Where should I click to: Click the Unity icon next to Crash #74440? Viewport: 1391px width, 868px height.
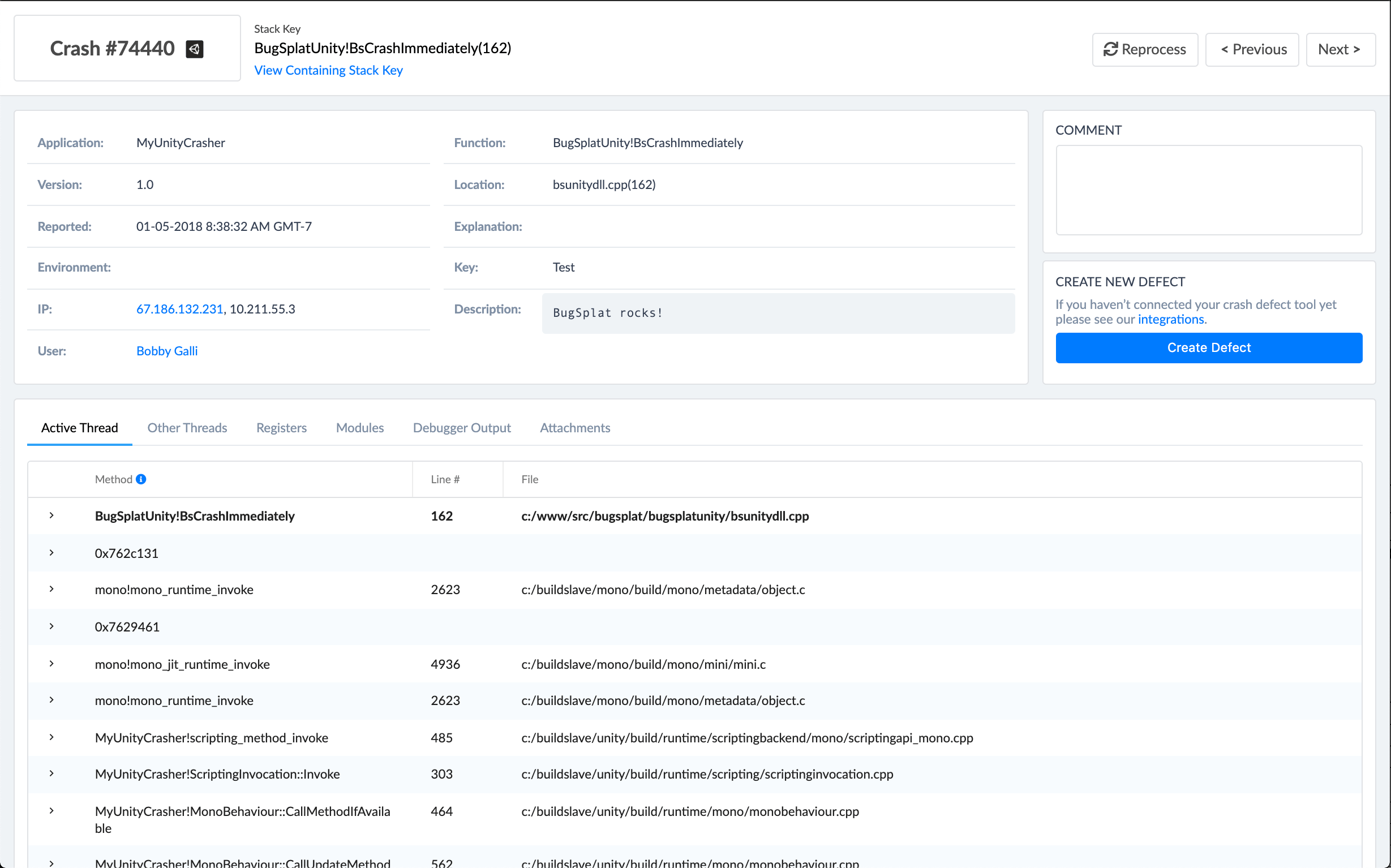(195, 49)
